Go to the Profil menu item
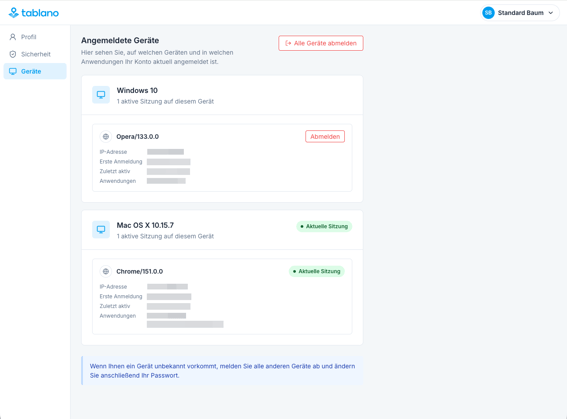The height and width of the screenshot is (419, 567). click(x=35, y=37)
